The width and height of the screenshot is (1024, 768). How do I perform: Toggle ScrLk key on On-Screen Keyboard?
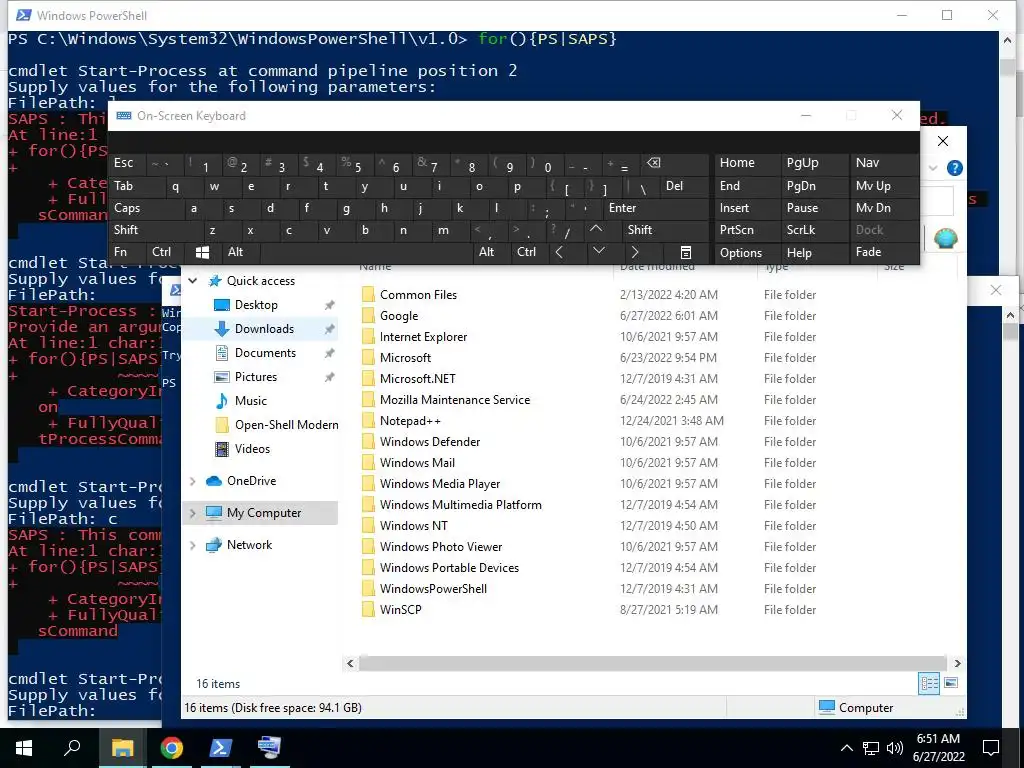[x=814, y=229]
